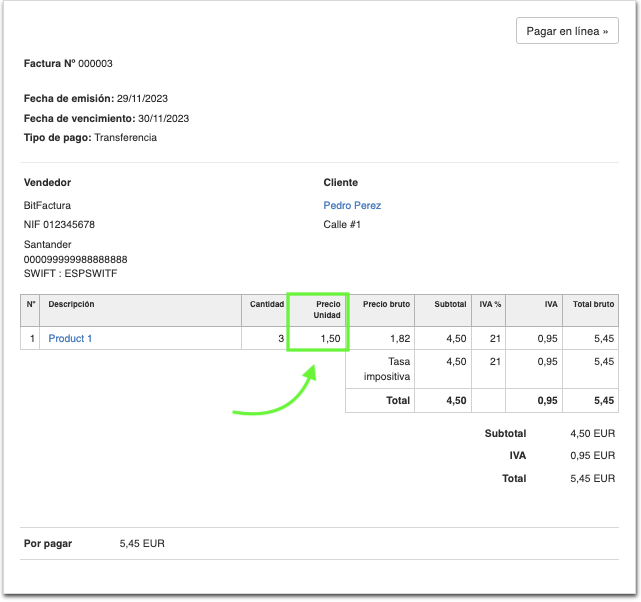Screen dimensions: 641x602
Task: Click the SWIFT : ESPSWITF bank code
Action: point(70,273)
